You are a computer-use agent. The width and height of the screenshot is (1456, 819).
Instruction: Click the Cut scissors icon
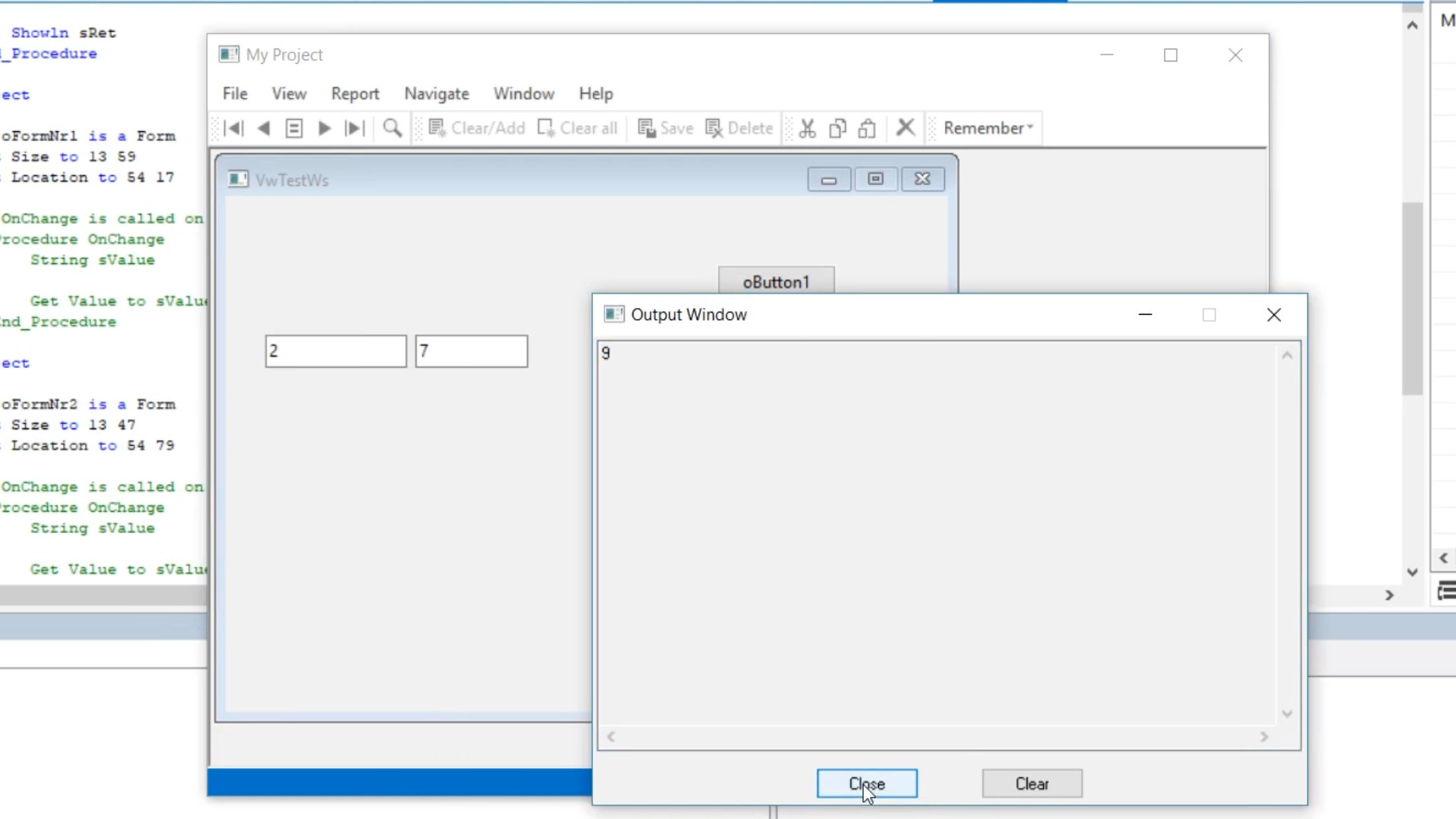point(808,128)
